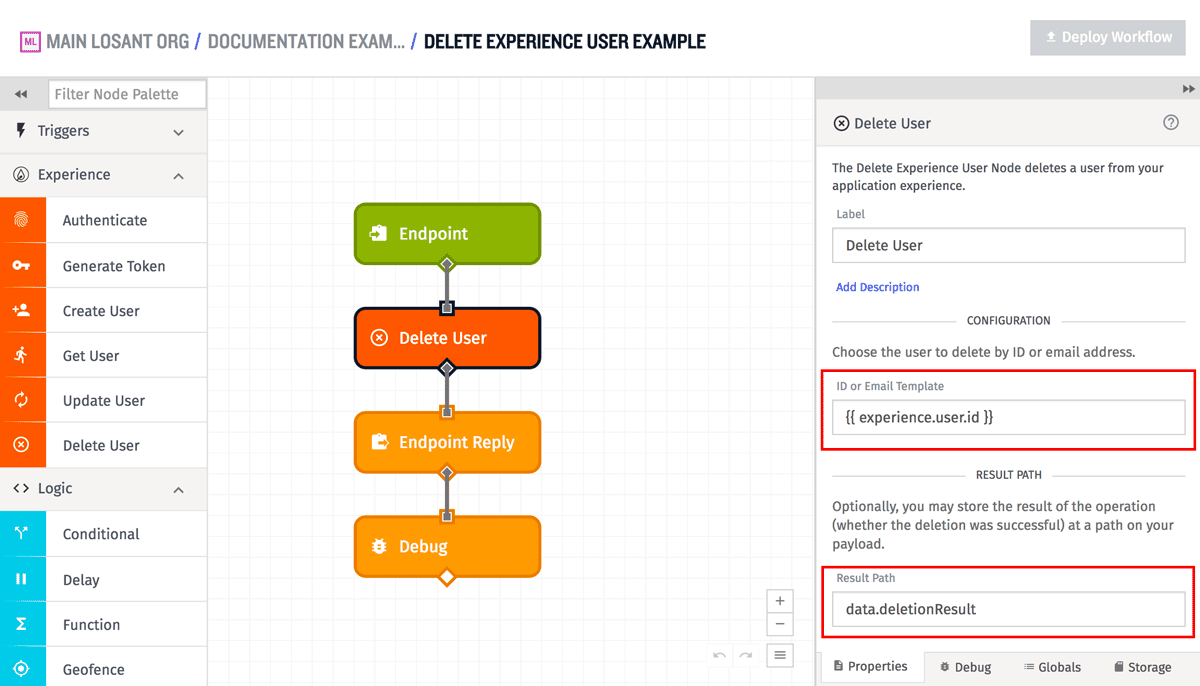Zoom out on the canvas with minus

(x=780, y=625)
